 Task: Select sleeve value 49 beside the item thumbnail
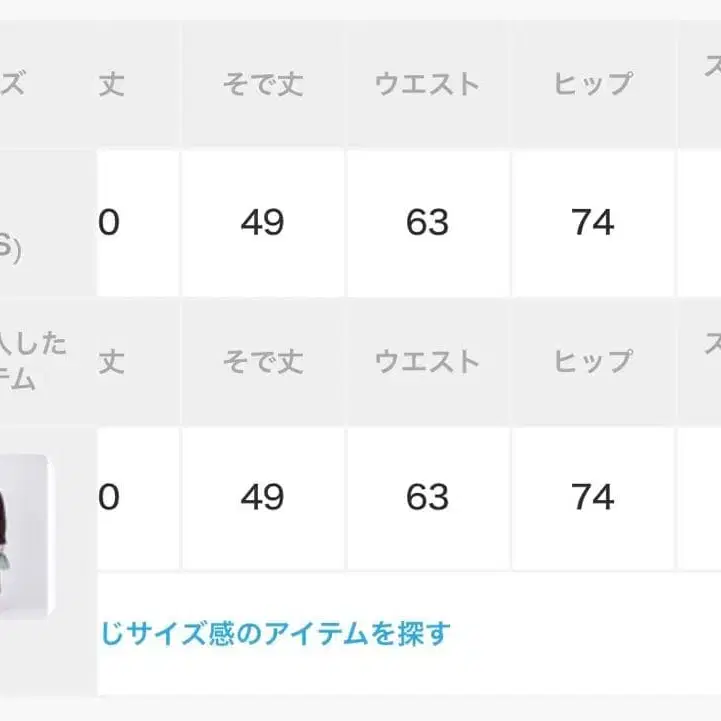[263, 497]
